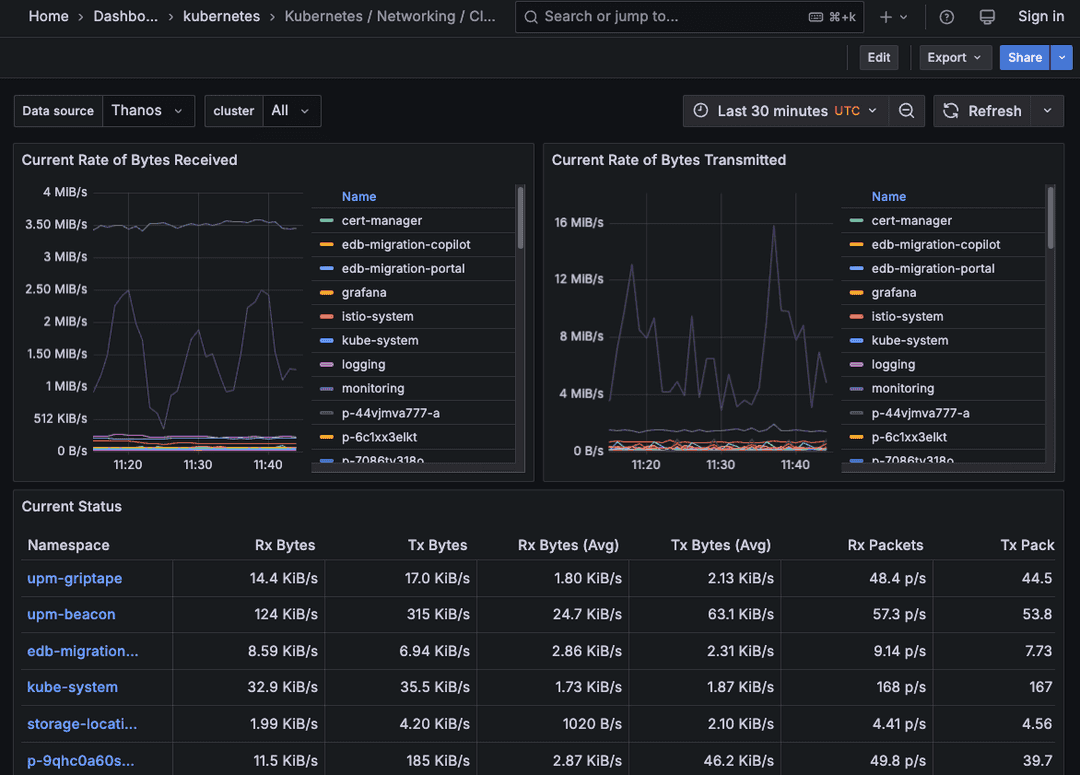Open the refresh interval dropdown arrow

[1047, 111]
